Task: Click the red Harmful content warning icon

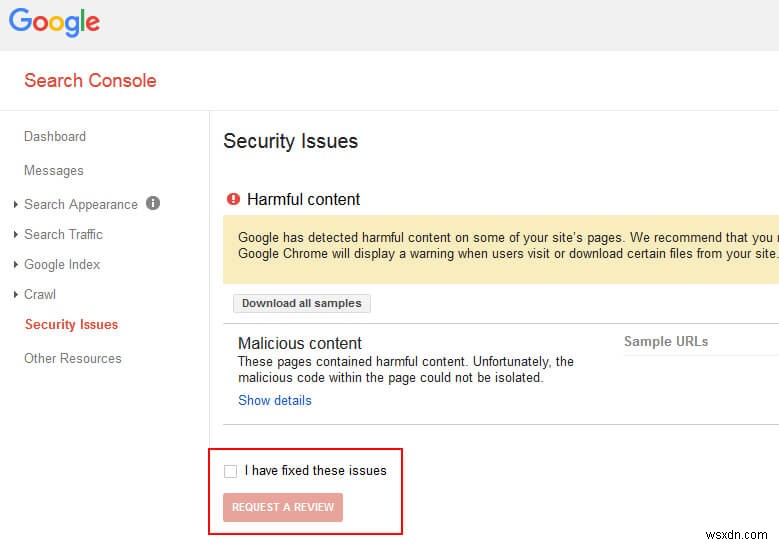Action: [x=234, y=199]
